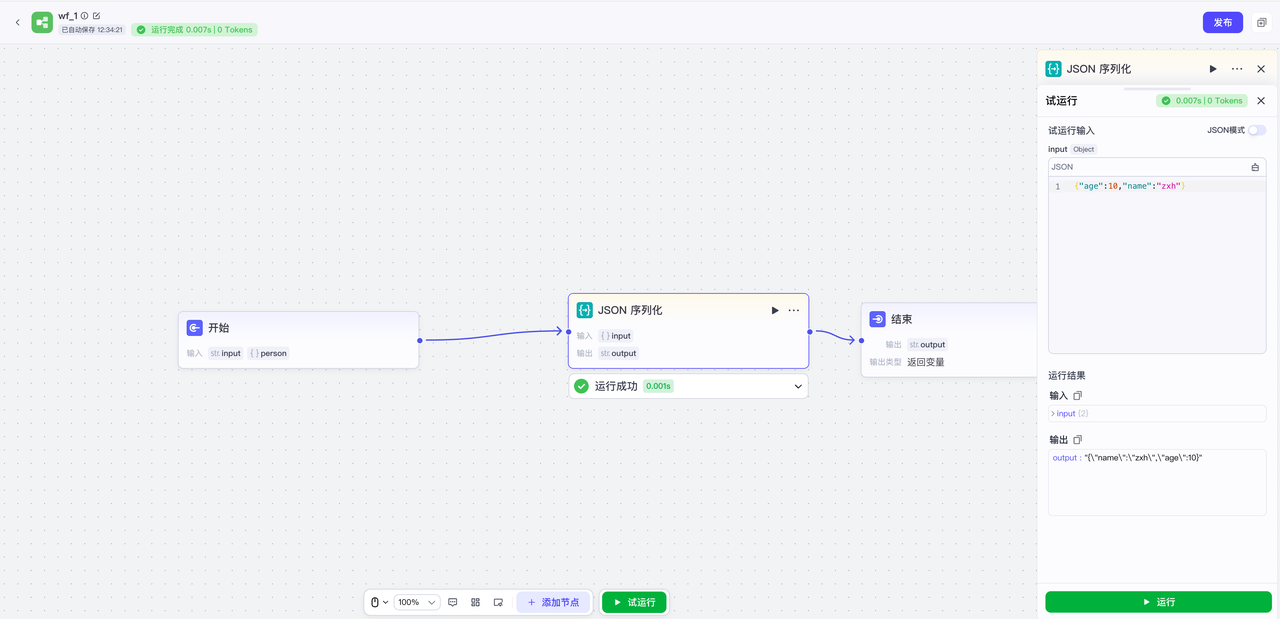Screen dimensions: 1280x619
Task: Click the duplicate-window icon beside 发布
Action: click(1261, 22)
